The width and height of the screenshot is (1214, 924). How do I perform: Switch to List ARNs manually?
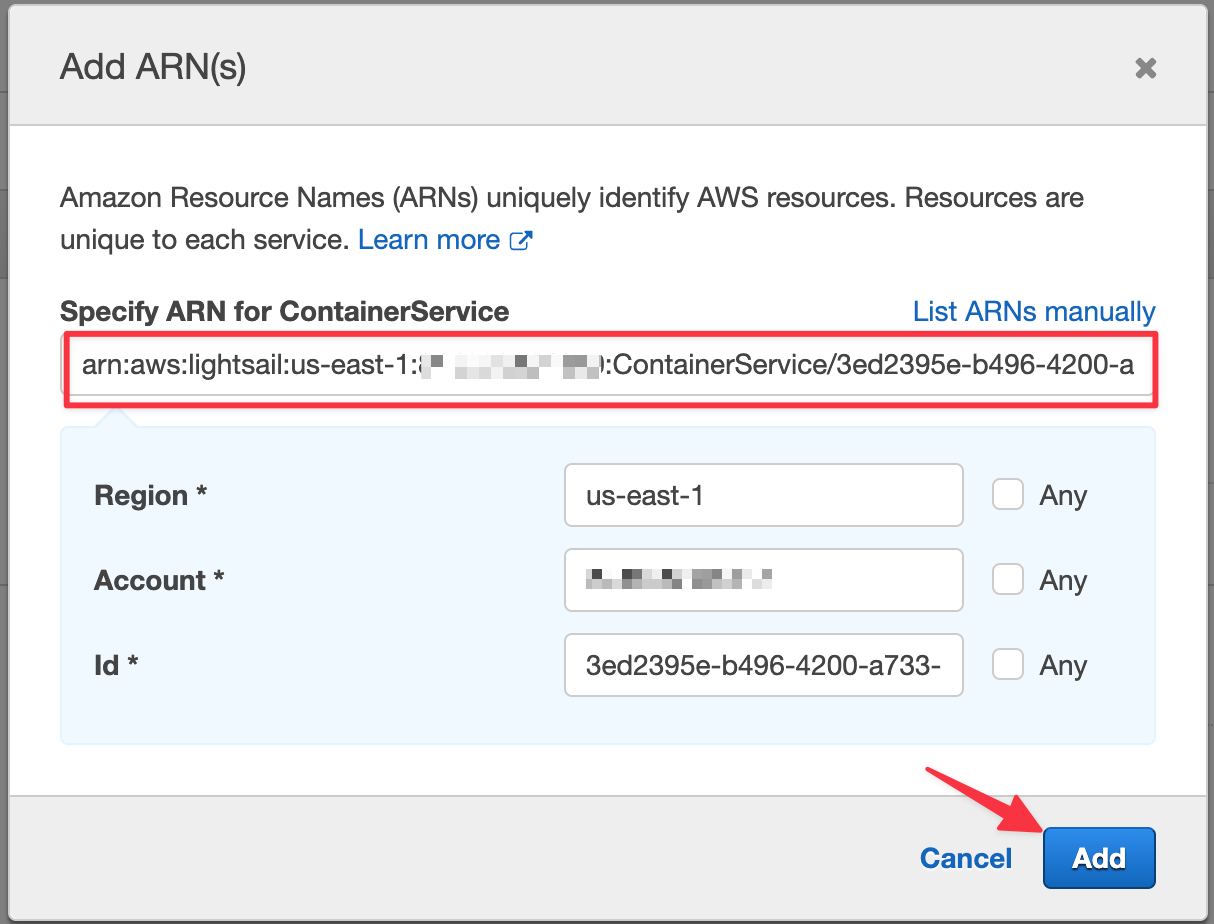tap(1034, 311)
